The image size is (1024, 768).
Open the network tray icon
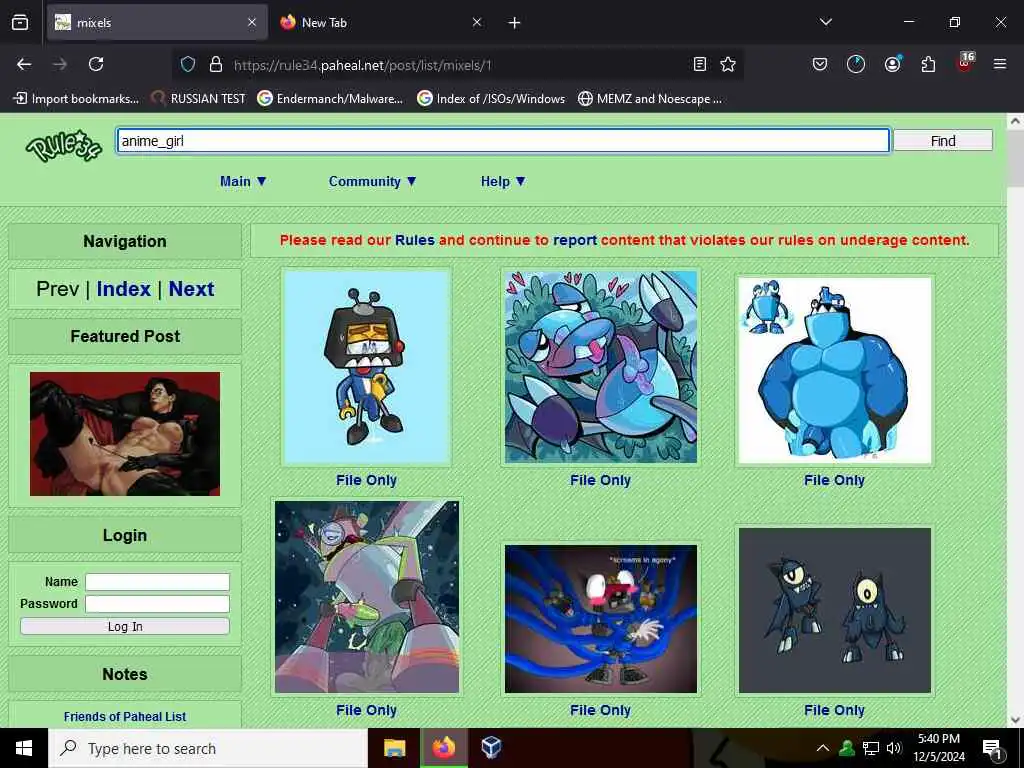(871, 748)
